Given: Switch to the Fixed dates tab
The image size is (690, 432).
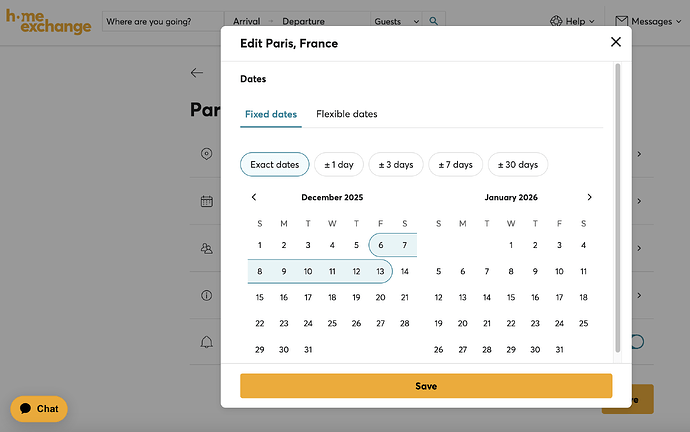Looking at the screenshot, I should tap(271, 114).
